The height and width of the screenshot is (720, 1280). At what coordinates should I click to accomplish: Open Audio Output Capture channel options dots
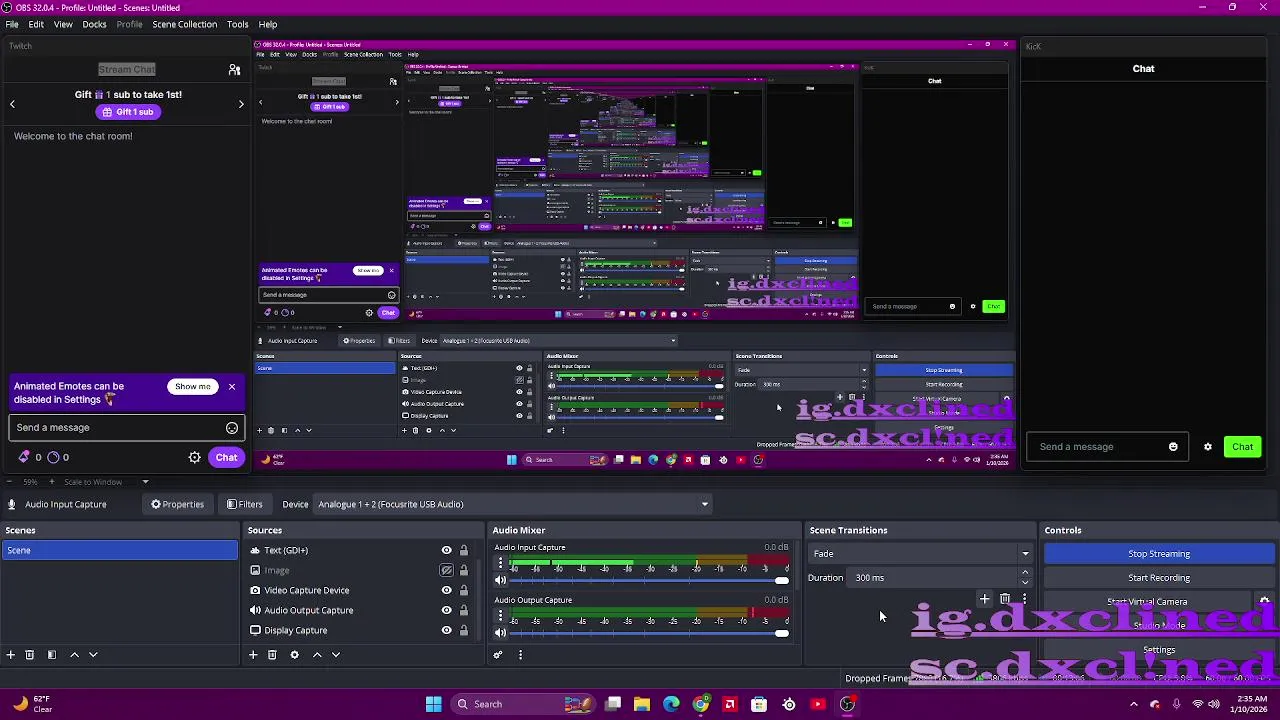coord(500,616)
